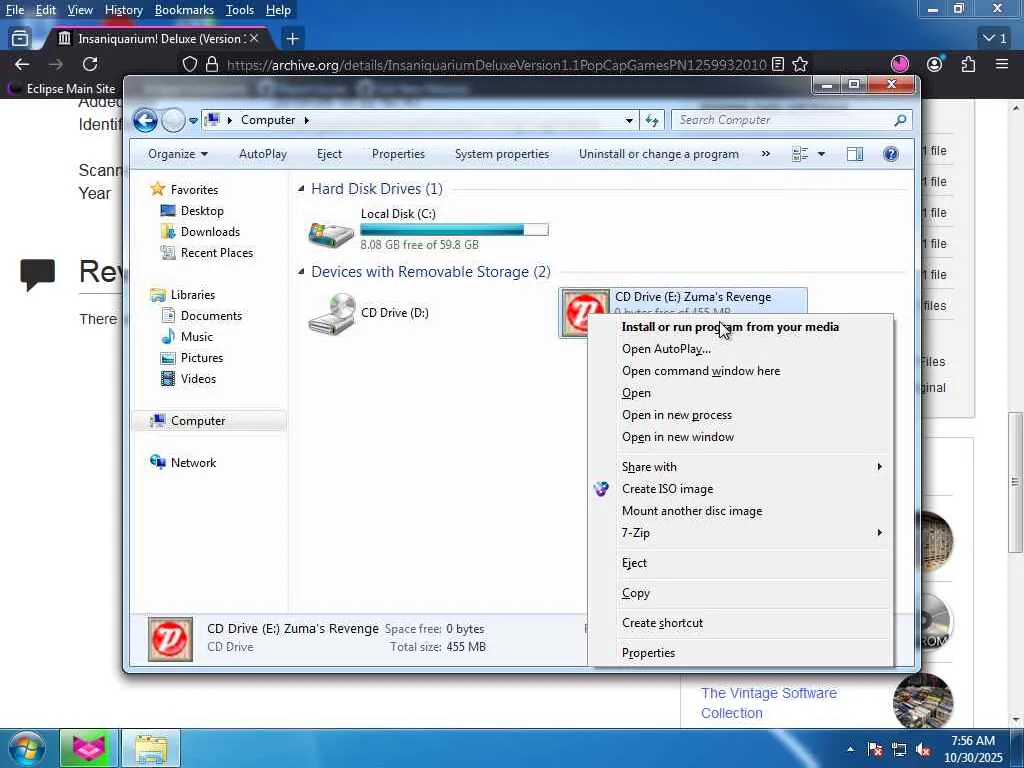Collapse Devices with Removable Storage group
This screenshot has height=768, width=1024.
[x=301, y=272]
